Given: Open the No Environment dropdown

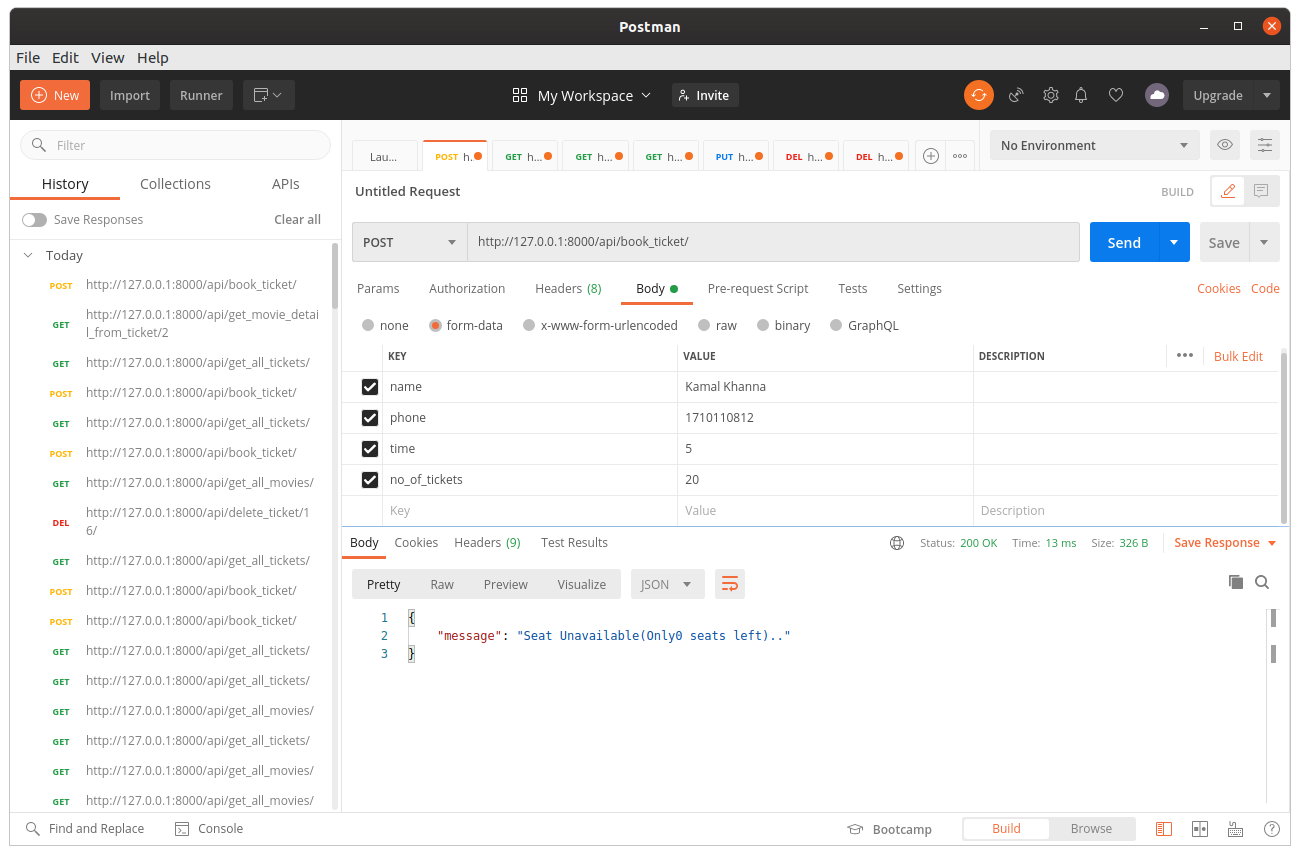Looking at the screenshot, I should coord(1095,145).
